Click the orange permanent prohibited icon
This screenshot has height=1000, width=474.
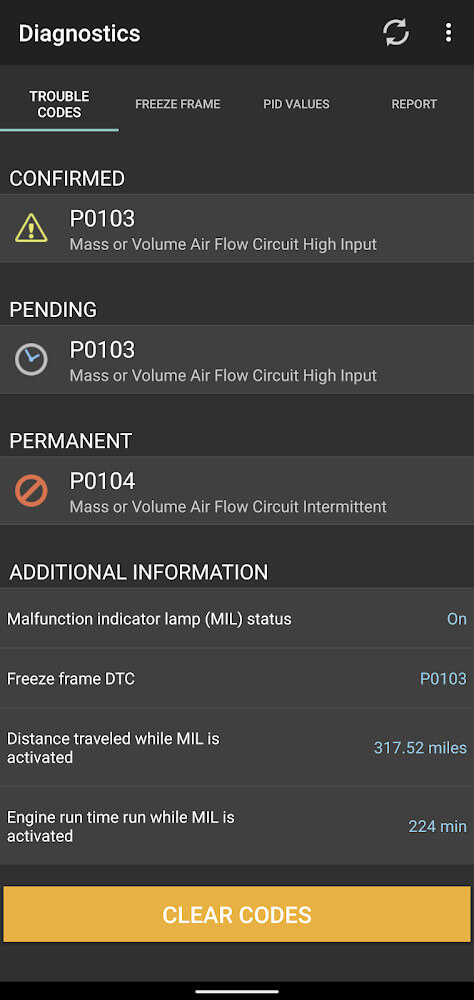31,490
